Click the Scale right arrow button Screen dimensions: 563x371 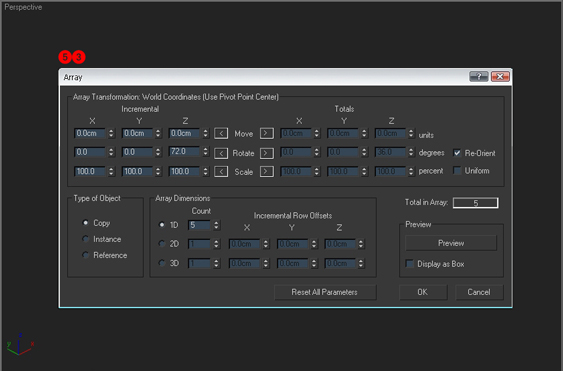coord(266,171)
